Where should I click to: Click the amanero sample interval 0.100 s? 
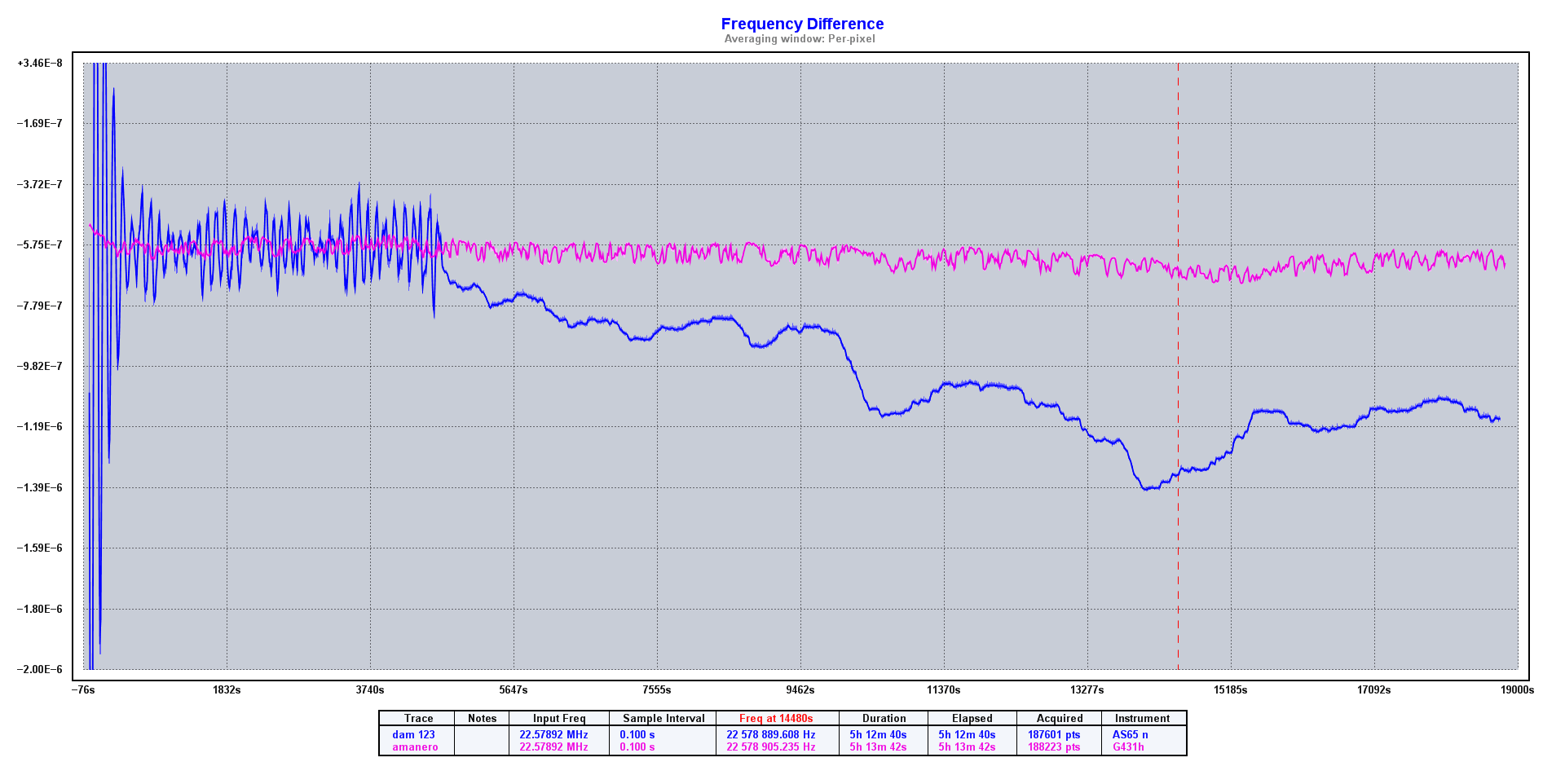[637, 747]
